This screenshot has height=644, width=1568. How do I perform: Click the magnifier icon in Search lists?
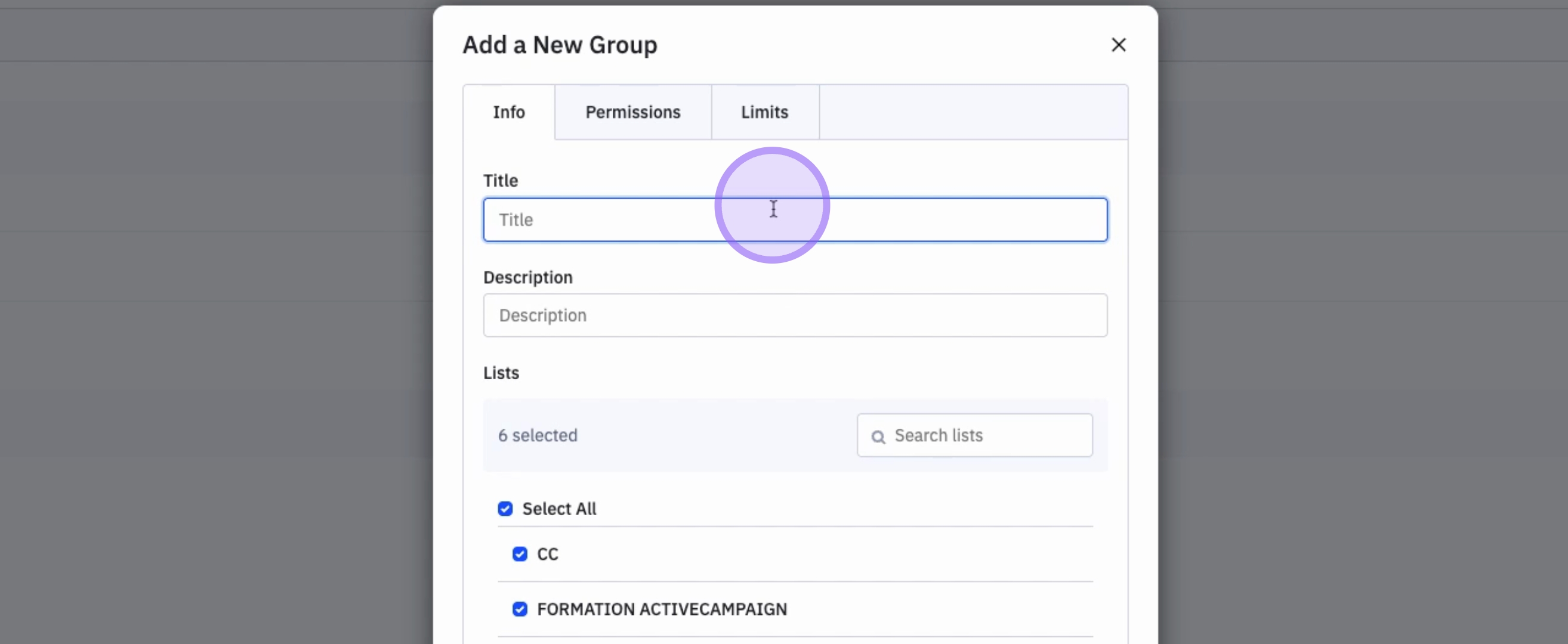[x=878, y=436]
